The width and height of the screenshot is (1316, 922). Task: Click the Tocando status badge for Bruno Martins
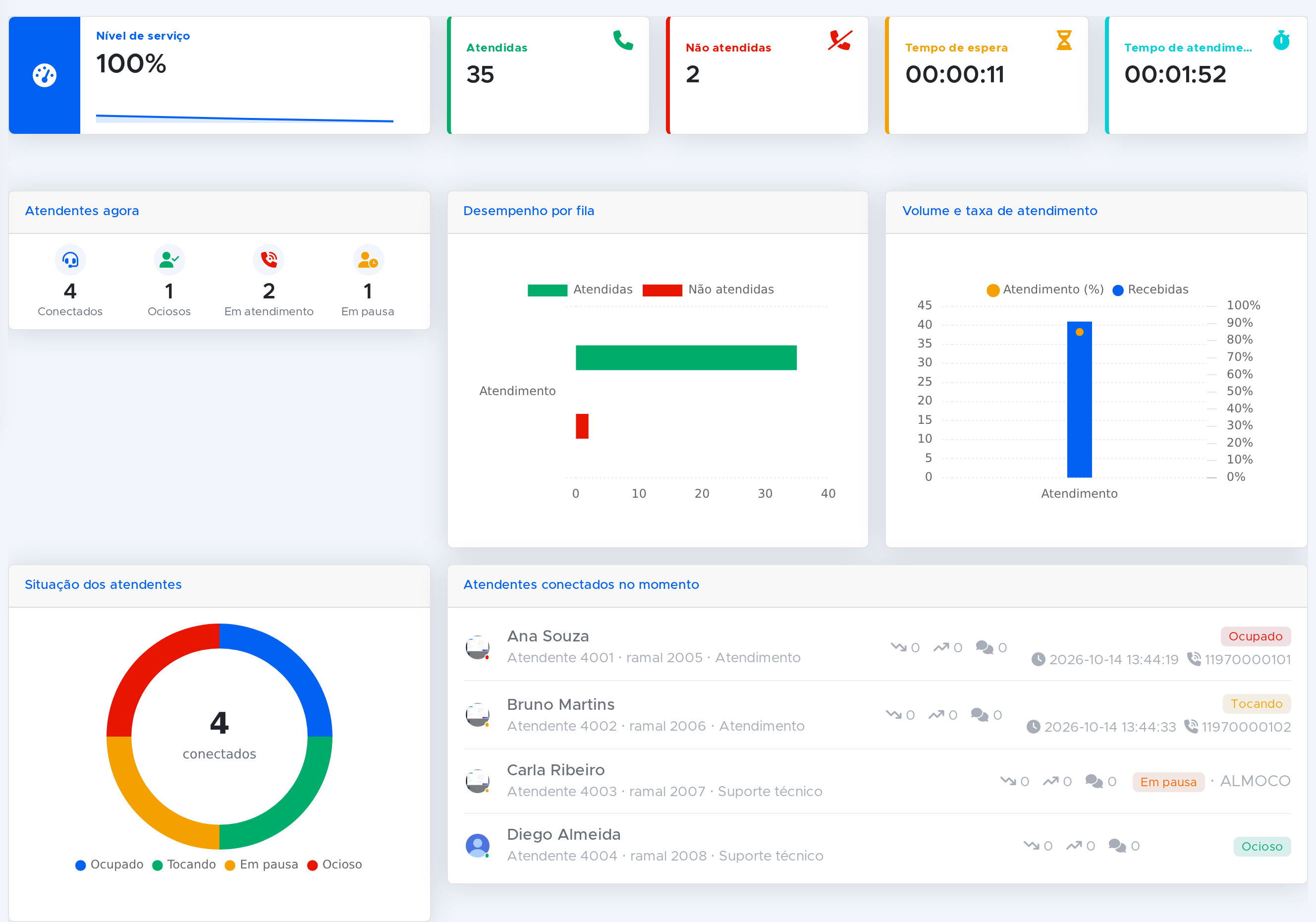point(1257,703)
